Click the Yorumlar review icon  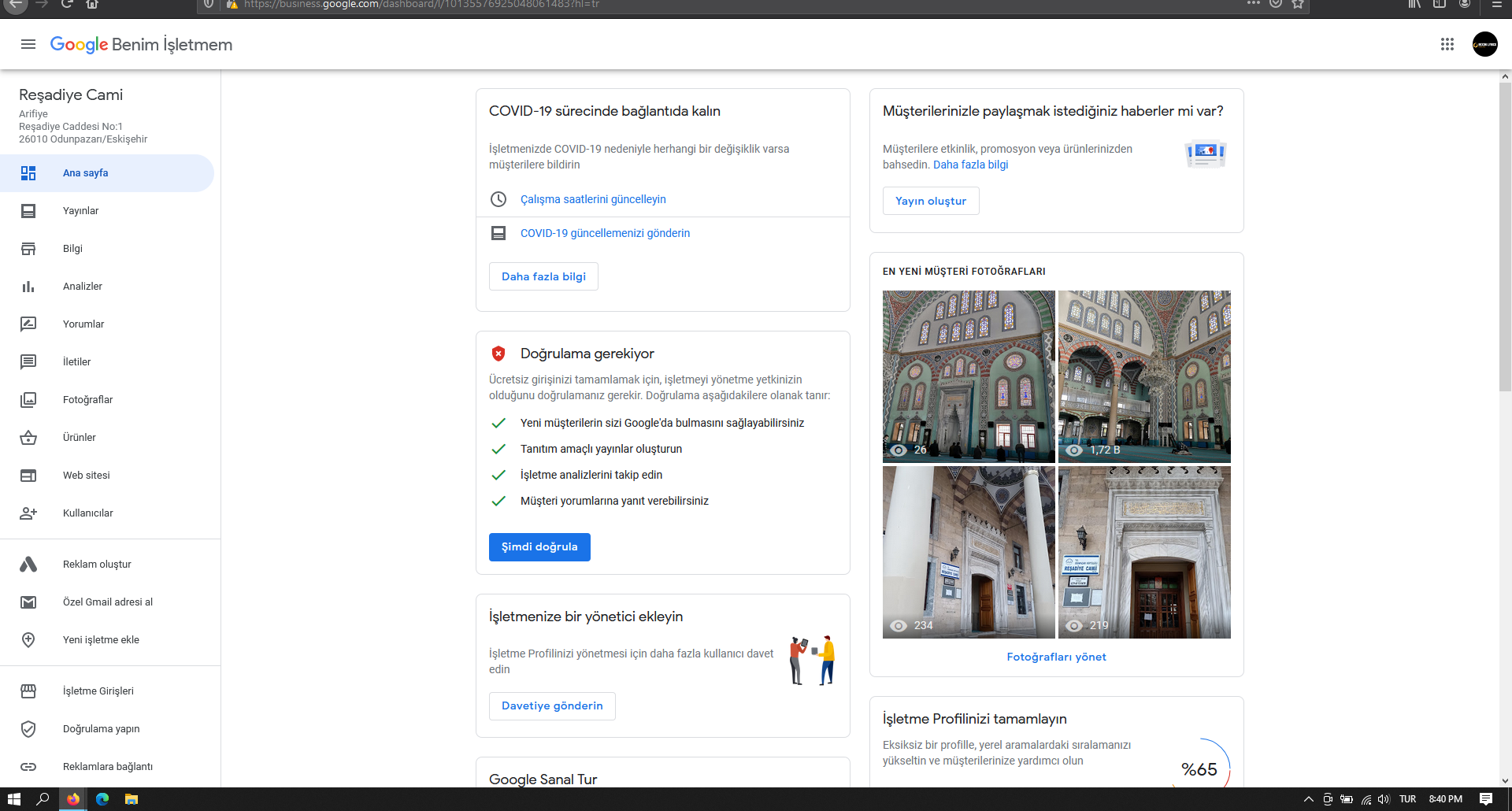[x=28, y=324]
